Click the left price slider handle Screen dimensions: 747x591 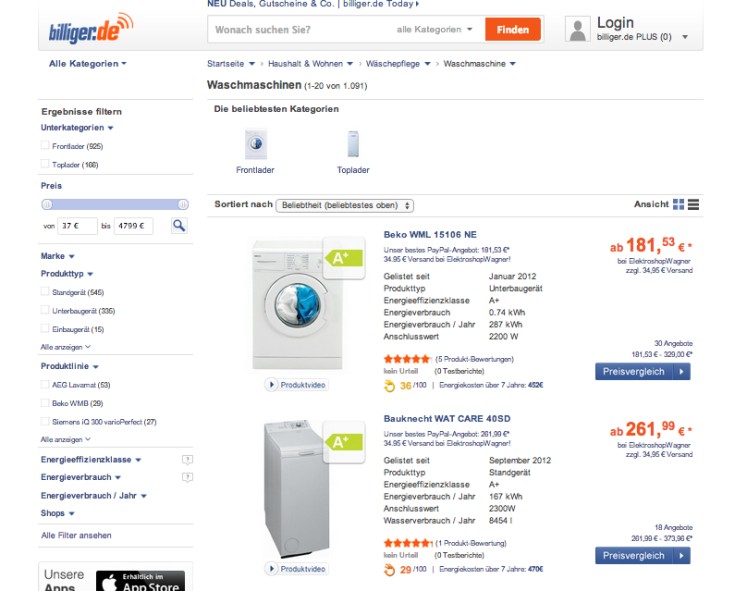[47, 204]
